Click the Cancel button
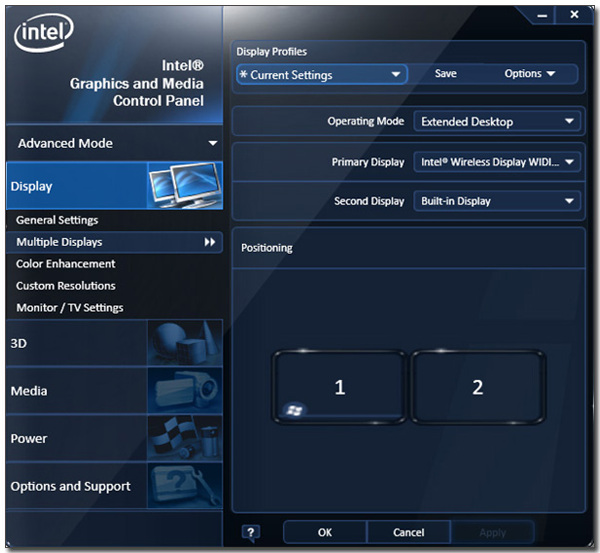The image size is (600, 553). pyautogui.click(x=409, y=532)
